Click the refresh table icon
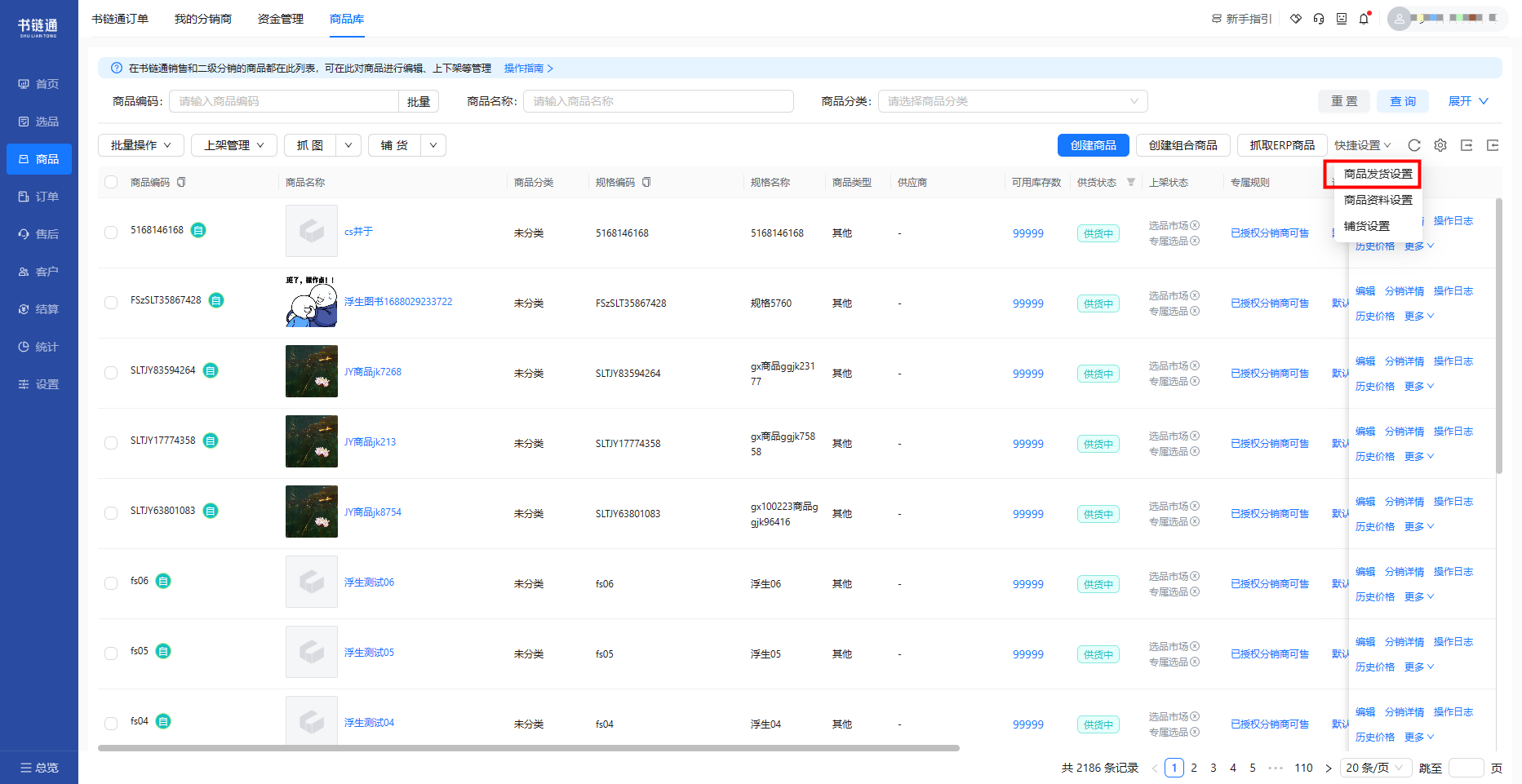Viewport: 1522px width, 784px height. click(x=1414, y=145)
